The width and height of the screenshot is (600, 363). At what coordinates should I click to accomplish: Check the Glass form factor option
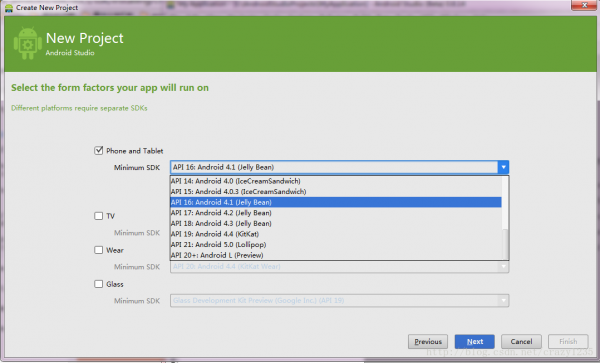click(x=98, y=284)
